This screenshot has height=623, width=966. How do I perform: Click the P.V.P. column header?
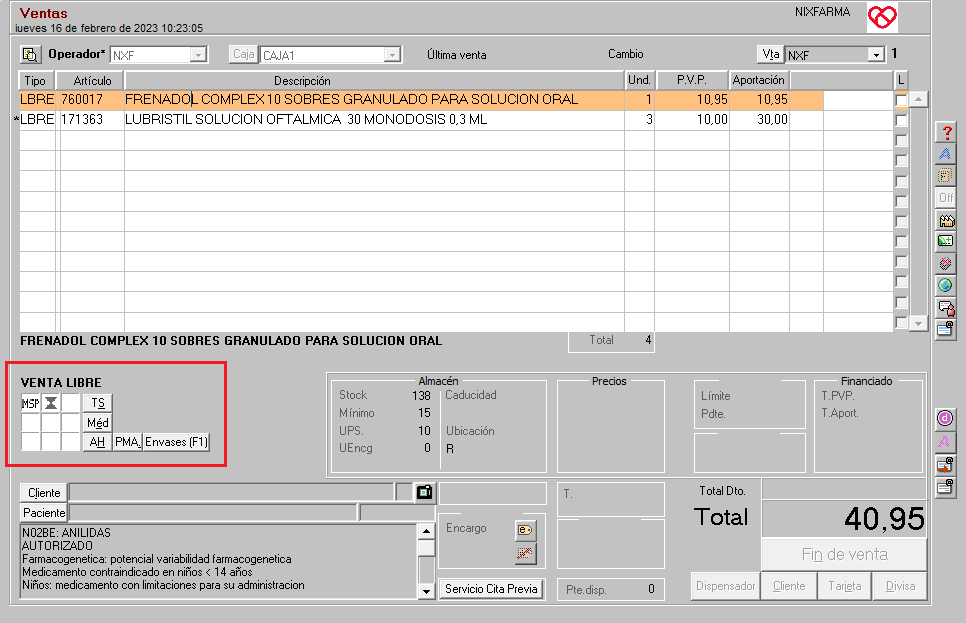692,80
